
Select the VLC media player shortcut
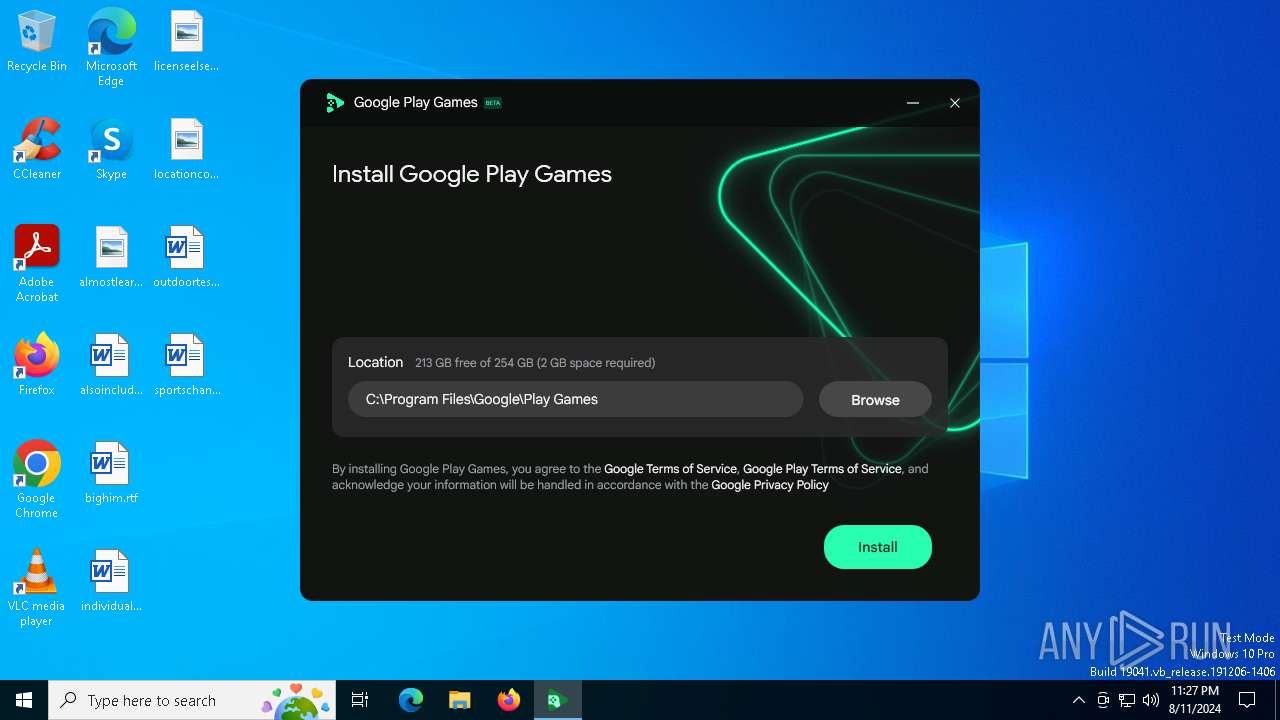point(37,588)
